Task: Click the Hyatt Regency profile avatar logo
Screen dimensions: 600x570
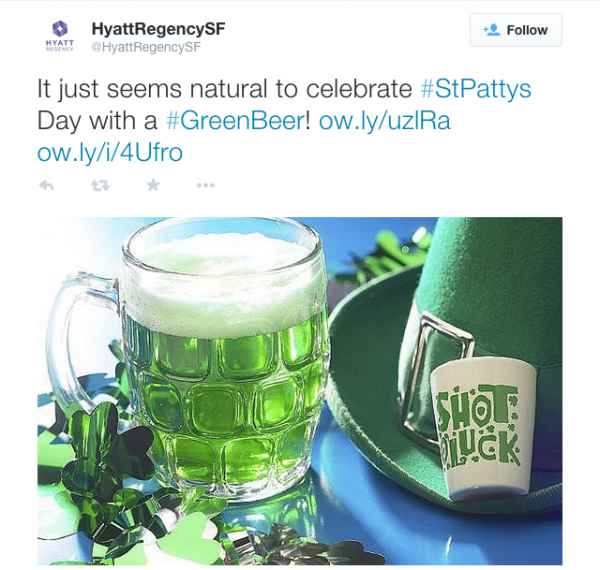Action: pos(60,36)
